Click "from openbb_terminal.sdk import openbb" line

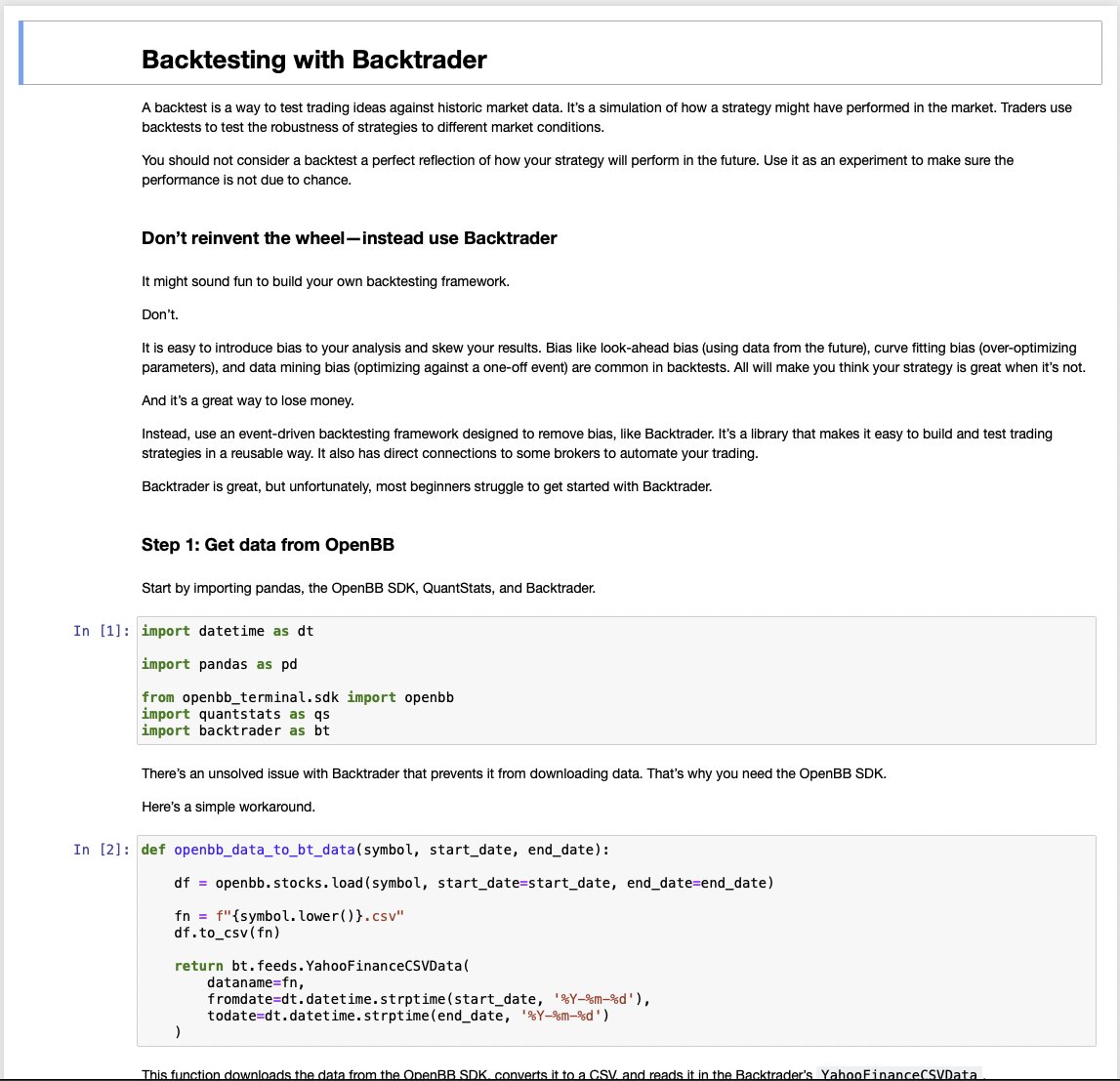[298, 697]
